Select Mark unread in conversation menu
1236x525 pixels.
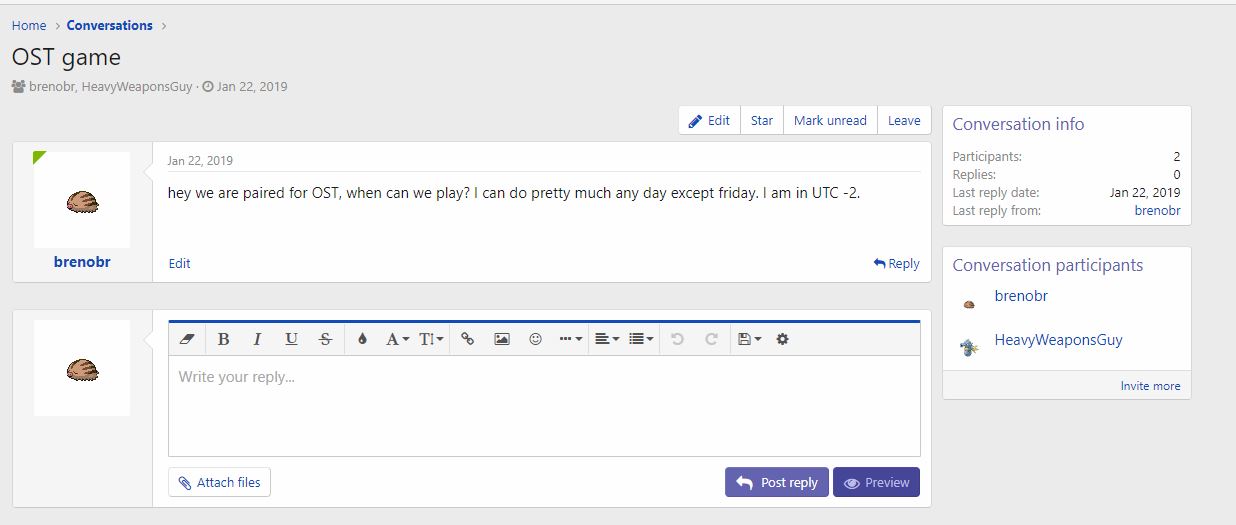point(830,120)
